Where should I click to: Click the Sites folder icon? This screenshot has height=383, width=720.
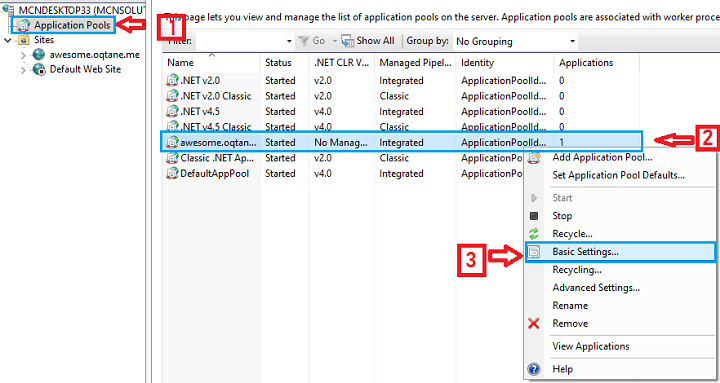24,40
